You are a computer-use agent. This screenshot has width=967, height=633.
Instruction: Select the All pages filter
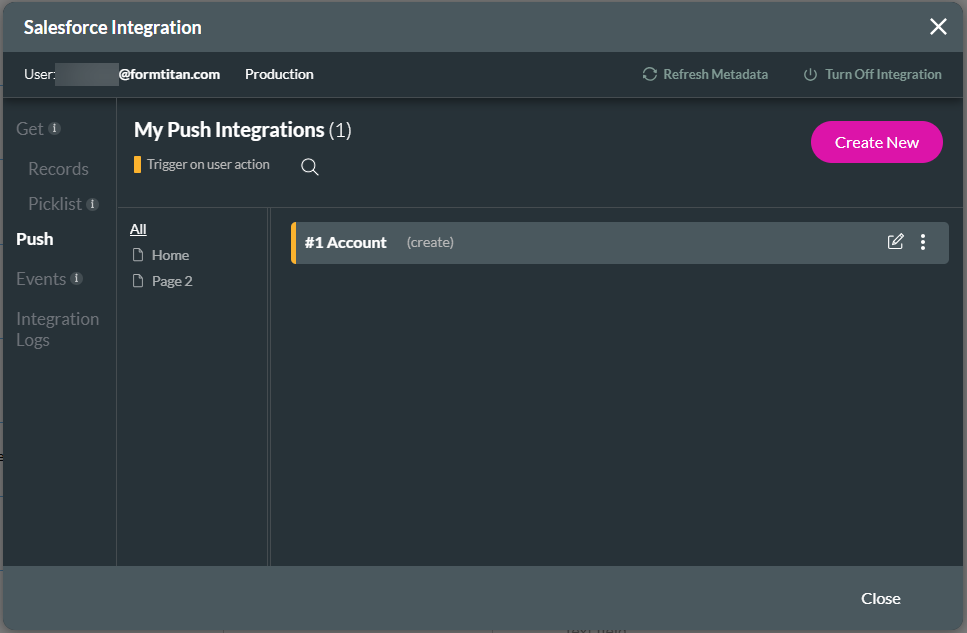click(138, 229)
